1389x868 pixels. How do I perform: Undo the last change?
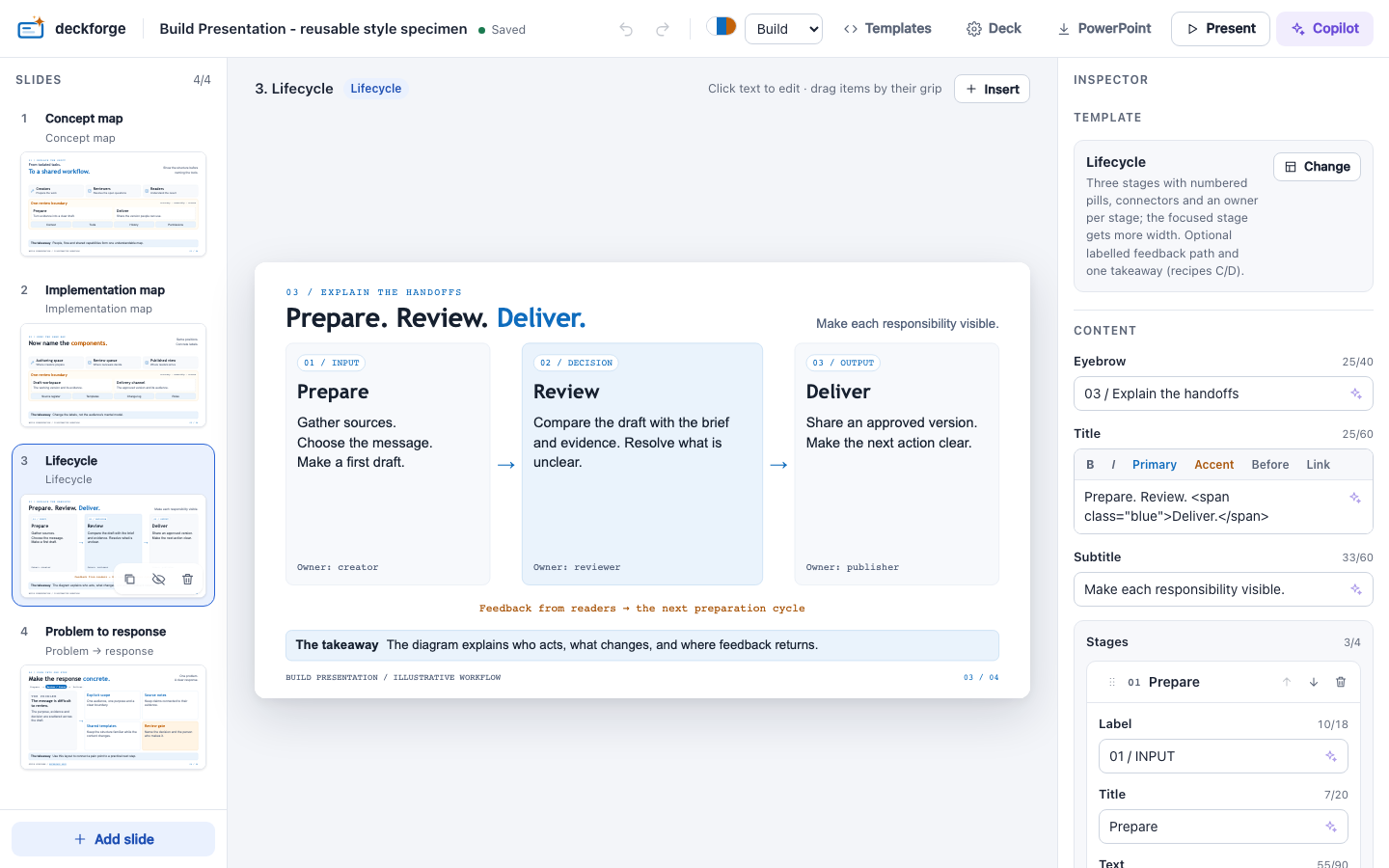626,29
